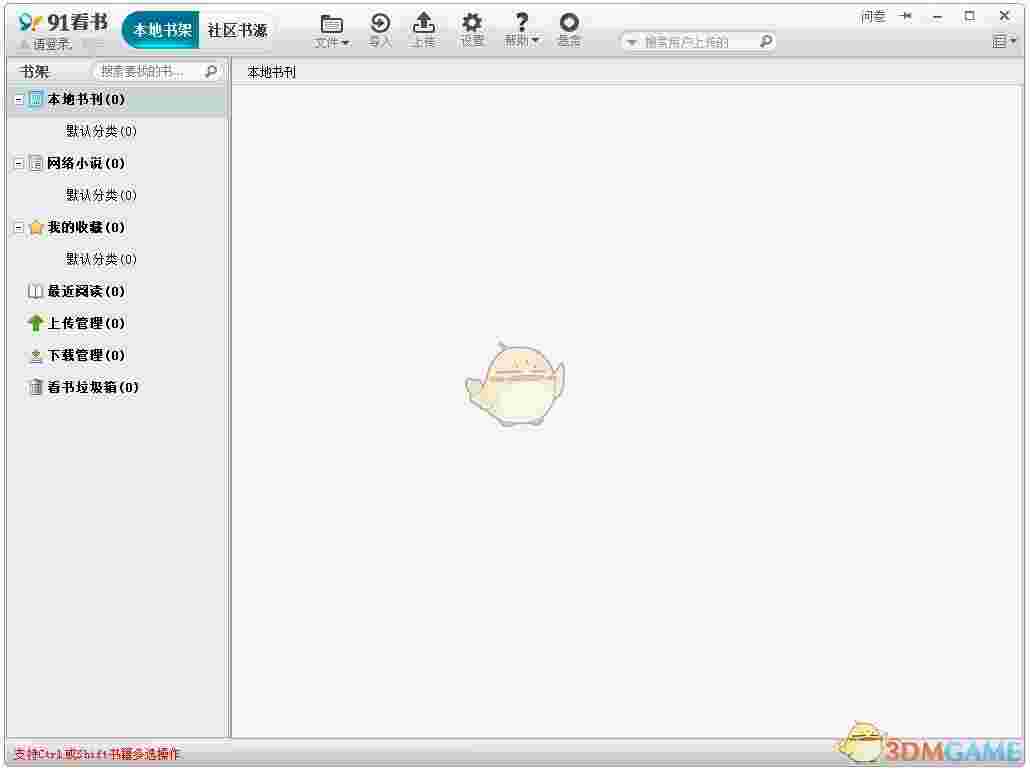Screen dimensions: 1030x770
Task: Collapse the 我的收藏 tree node
Action: tap(18, 227)
